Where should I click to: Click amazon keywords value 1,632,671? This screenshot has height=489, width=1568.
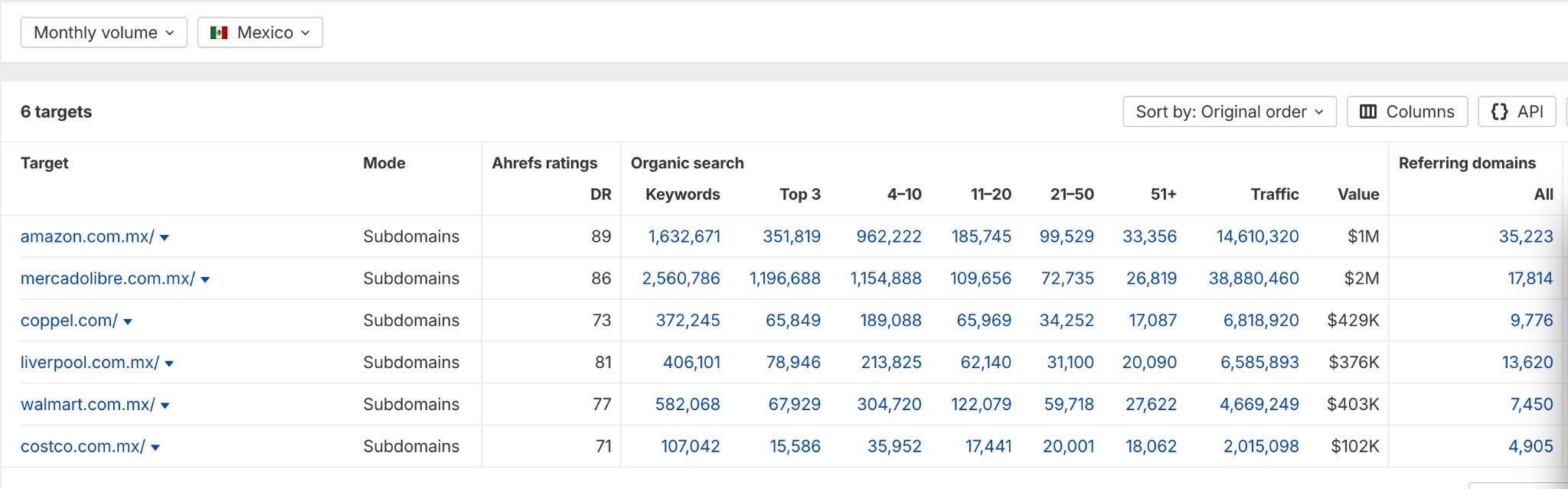pyautogui.click(x=684, y=236)
